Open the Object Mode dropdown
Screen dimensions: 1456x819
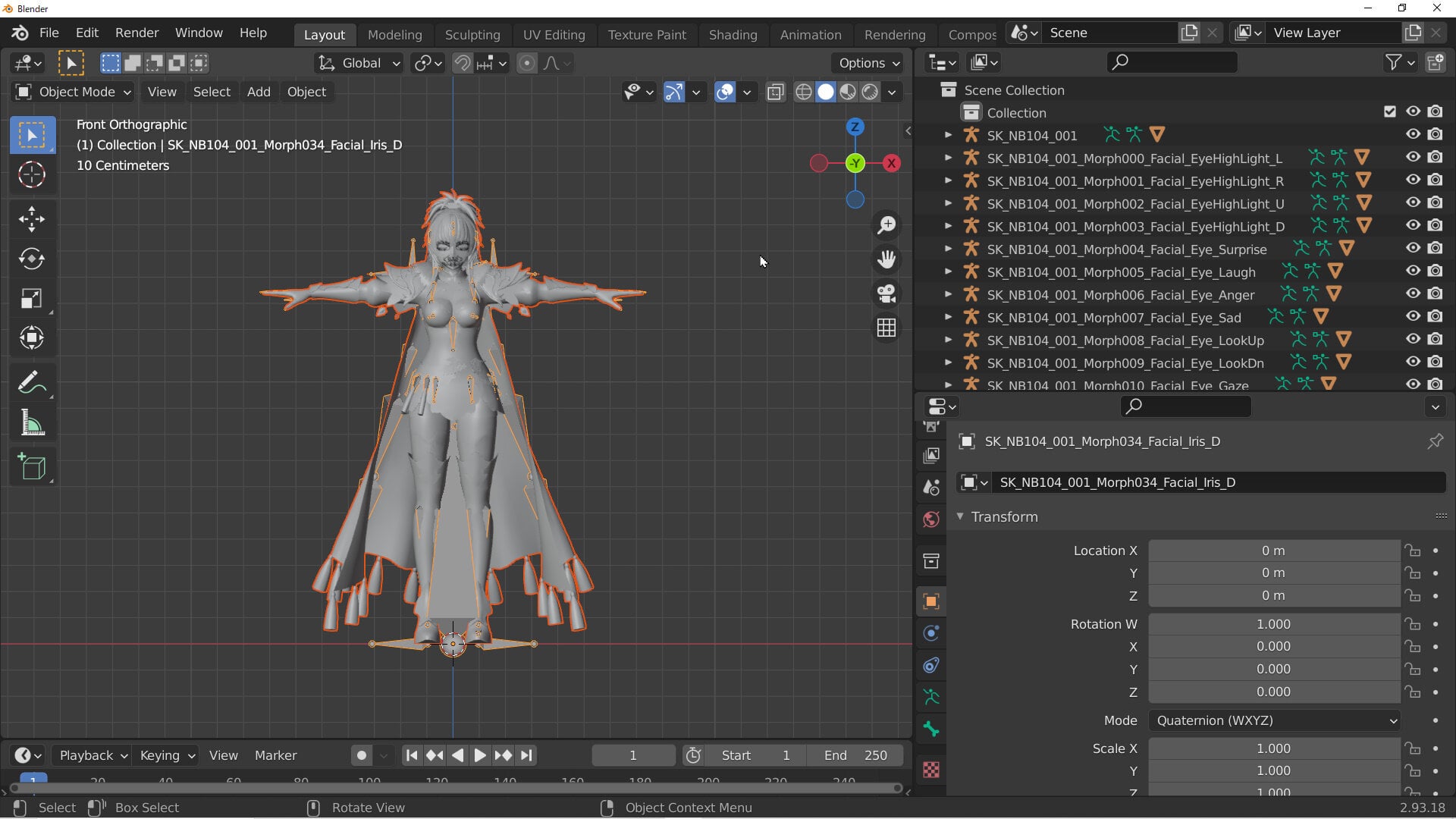pos(74,92)
